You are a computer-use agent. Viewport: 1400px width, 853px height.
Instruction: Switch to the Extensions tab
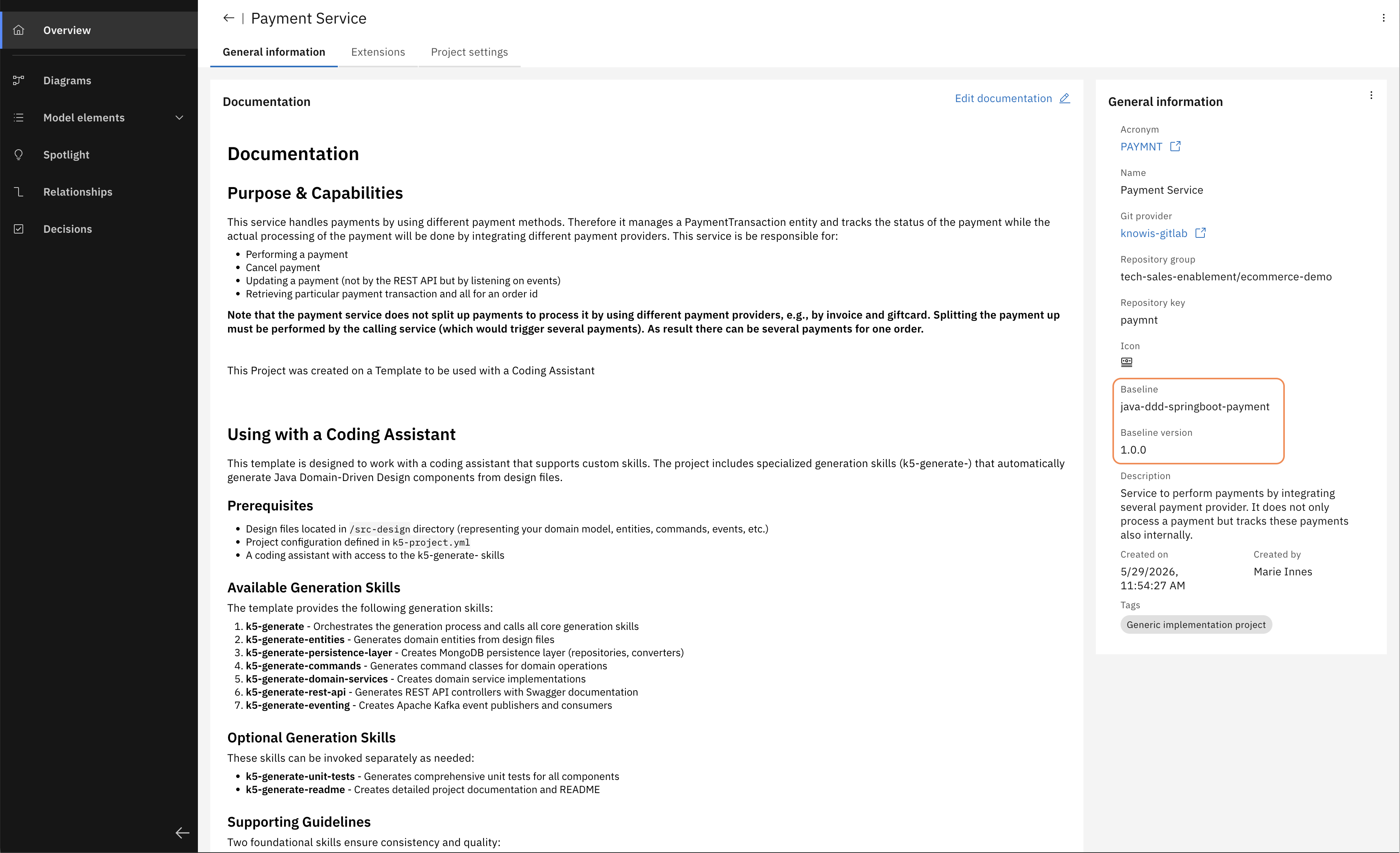click(x=378, y=52)
